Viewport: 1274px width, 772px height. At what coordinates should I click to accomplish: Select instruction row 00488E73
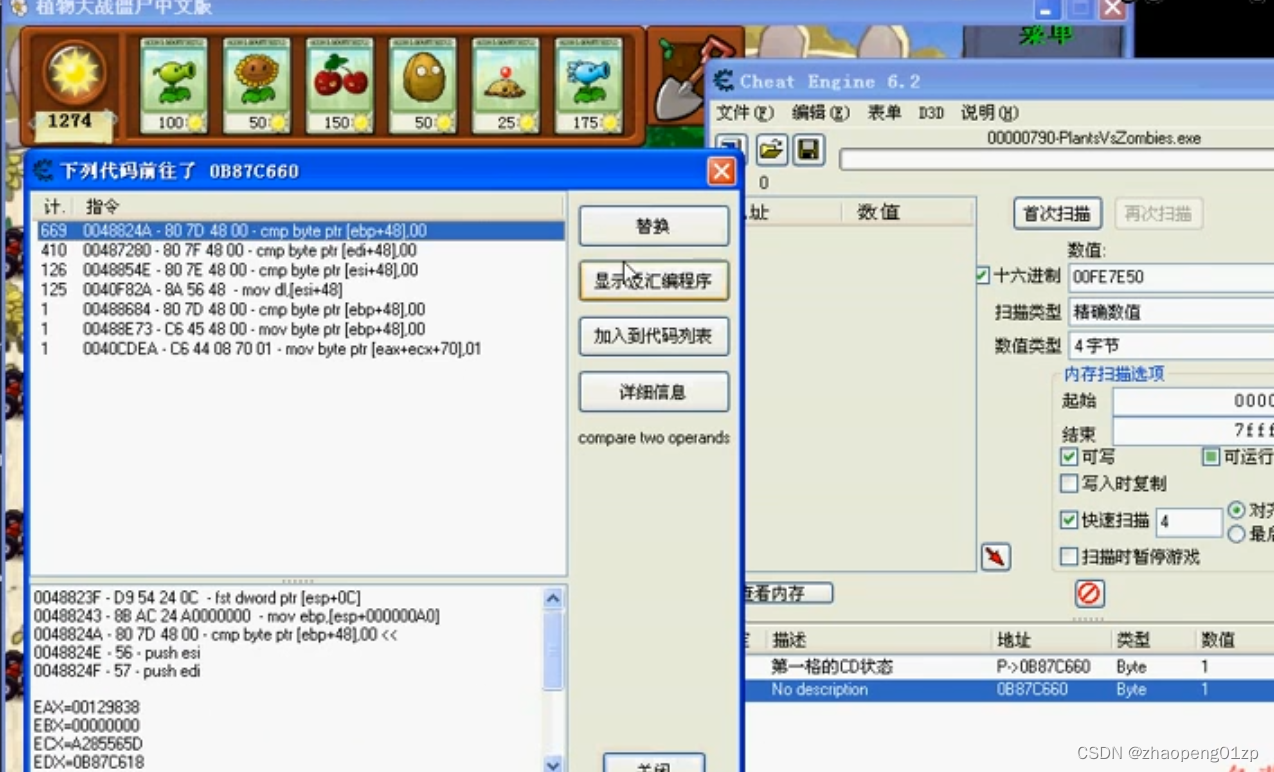[300, 329]
